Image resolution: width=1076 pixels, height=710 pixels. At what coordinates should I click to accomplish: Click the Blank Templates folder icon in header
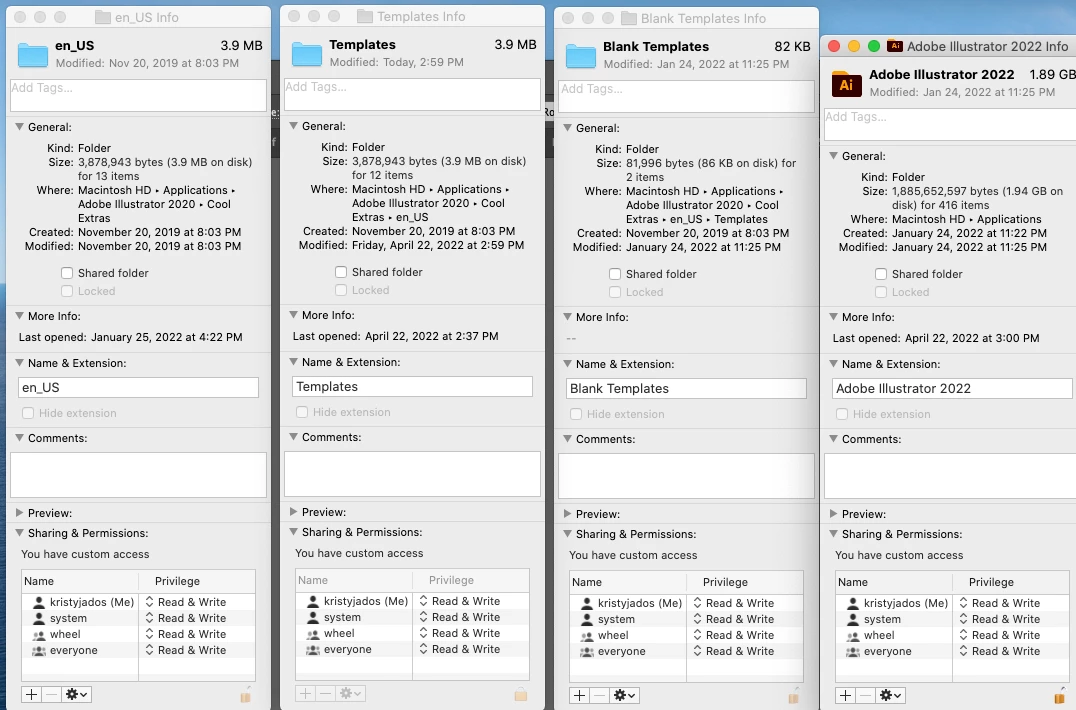581,56
